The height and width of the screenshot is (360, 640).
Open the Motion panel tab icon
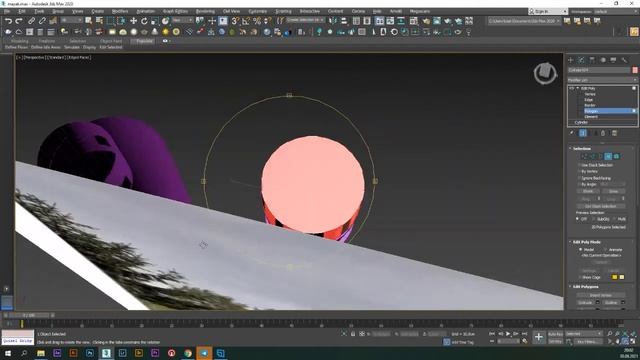click(603, 60)
